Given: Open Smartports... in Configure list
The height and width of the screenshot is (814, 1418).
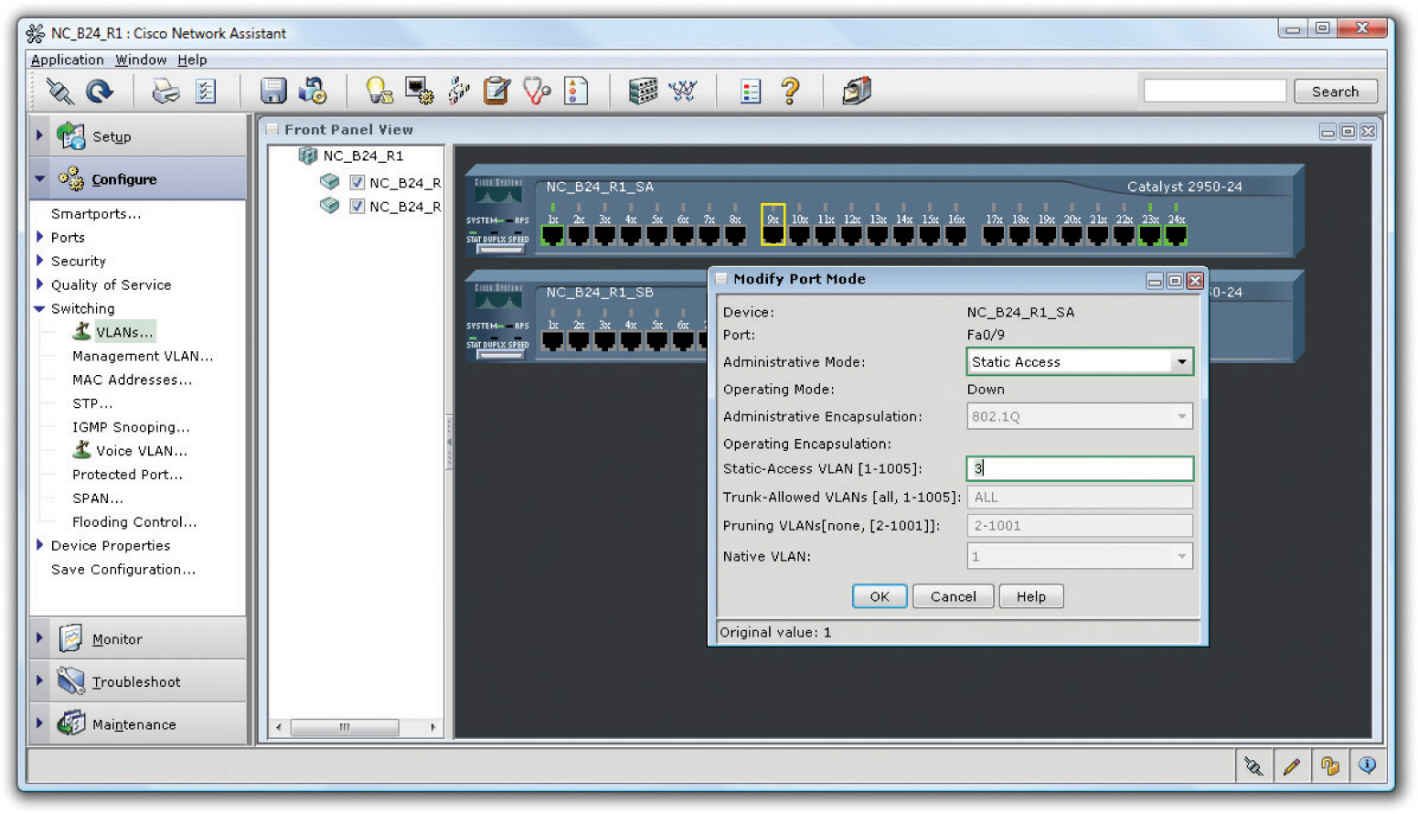Looking at the screenshot, I should (96, 213).
